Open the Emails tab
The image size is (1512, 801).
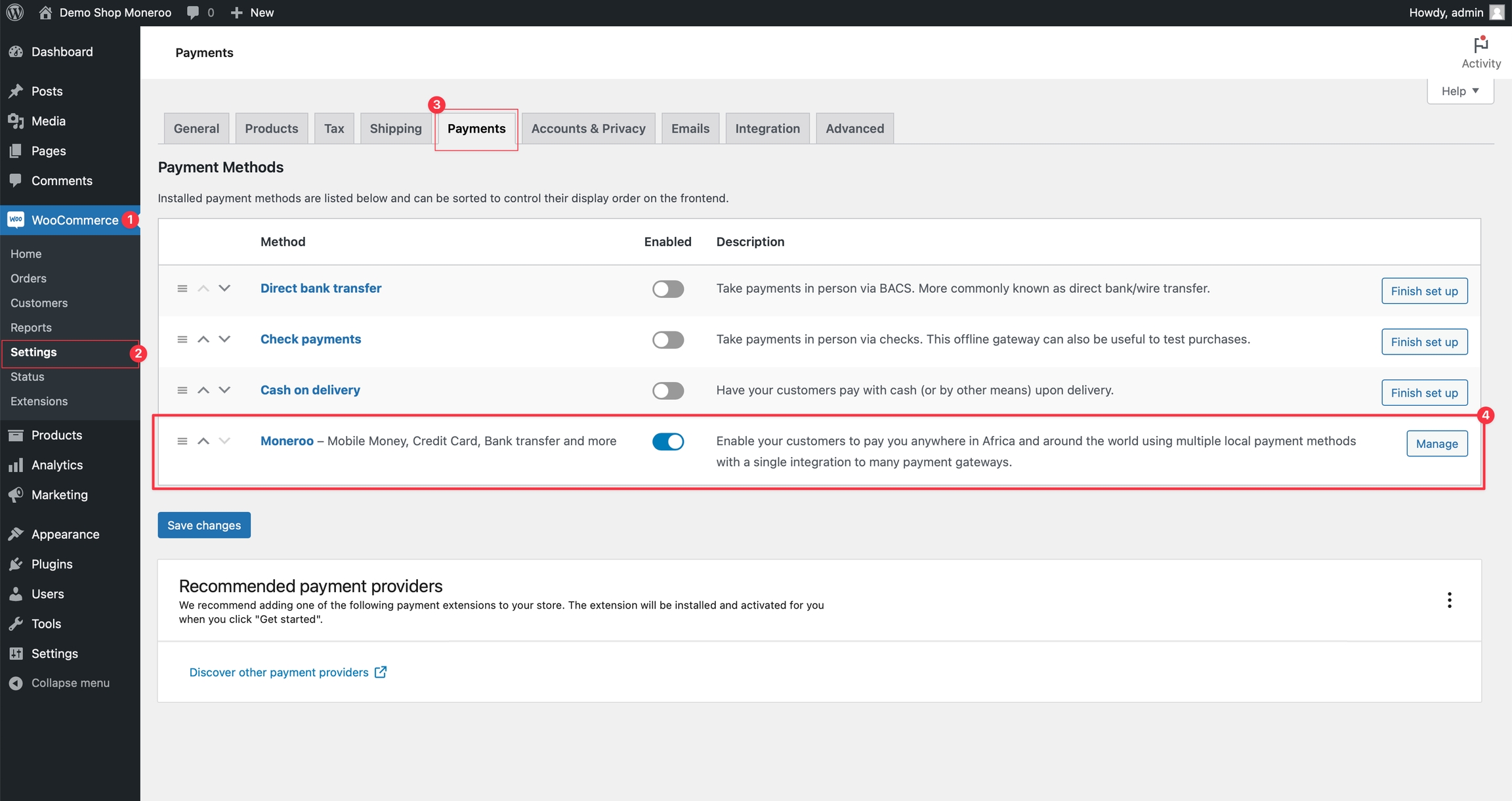click(690, 129)
